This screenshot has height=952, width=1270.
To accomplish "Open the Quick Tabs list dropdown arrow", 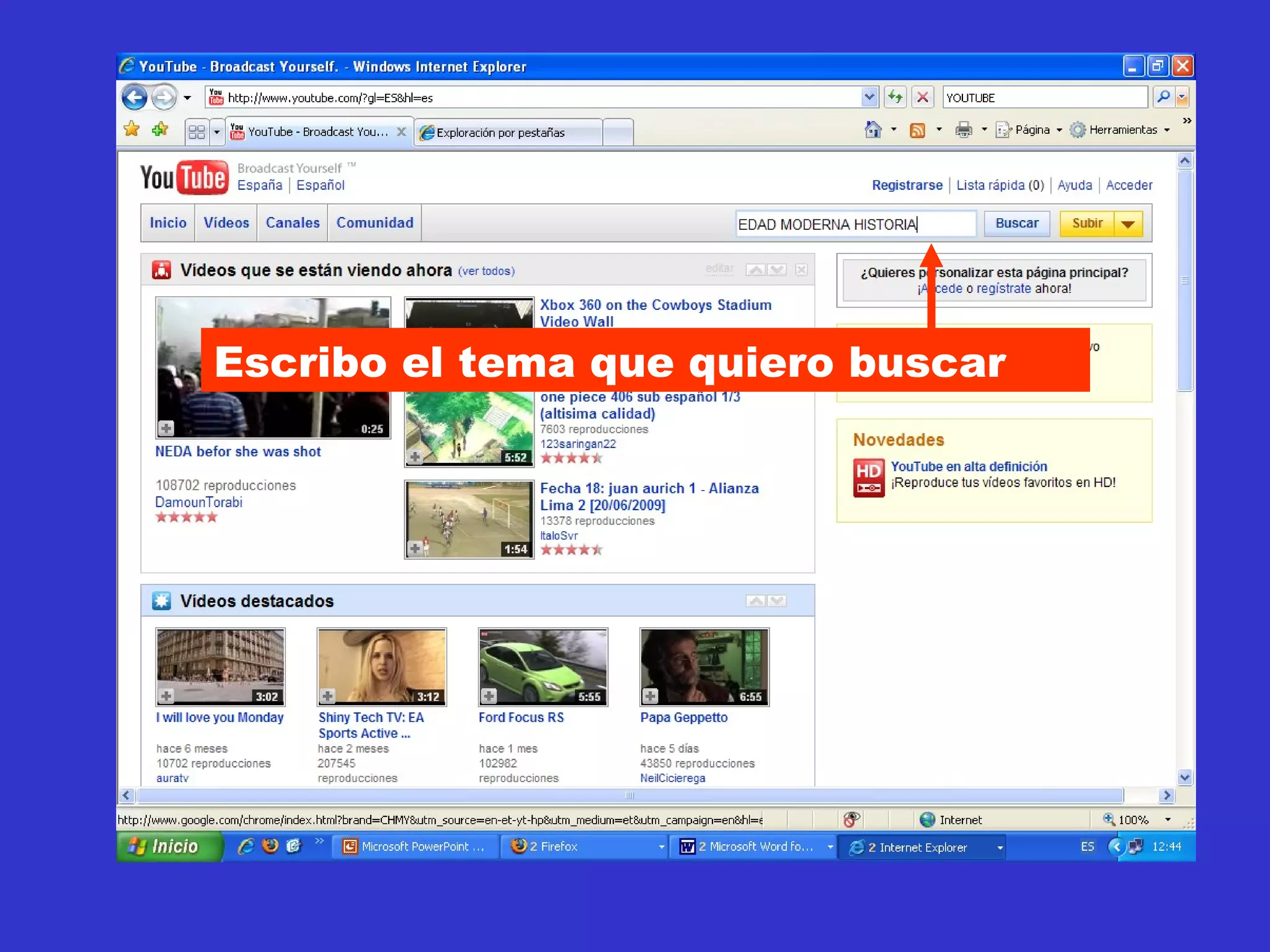I will [x=216, y=132].
